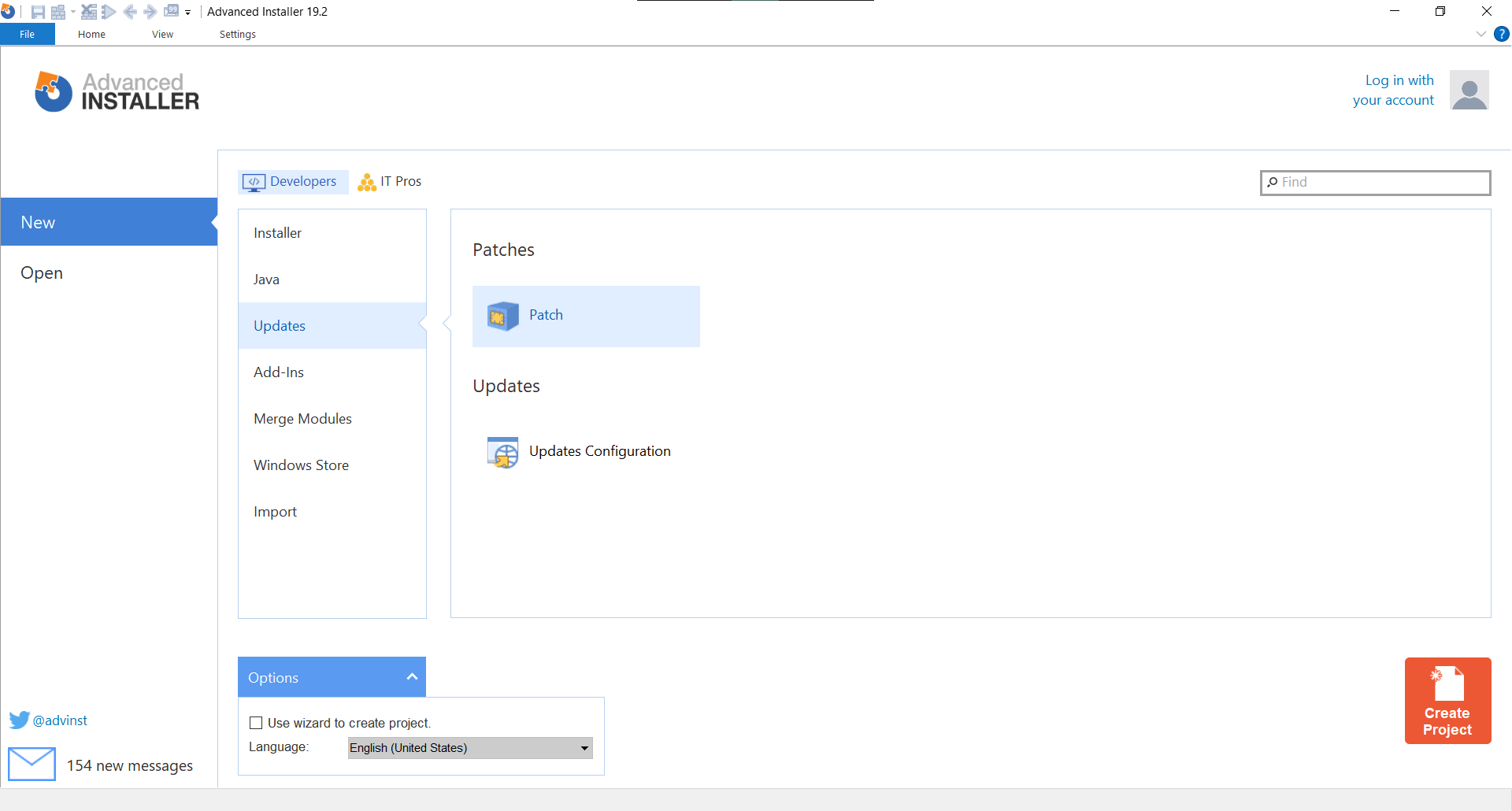Image resolution: width=1512 pixels, height=811 pixels.
Task: Open the Customize Quick Access Toolbar dropdown
Action: click(188, 13)
